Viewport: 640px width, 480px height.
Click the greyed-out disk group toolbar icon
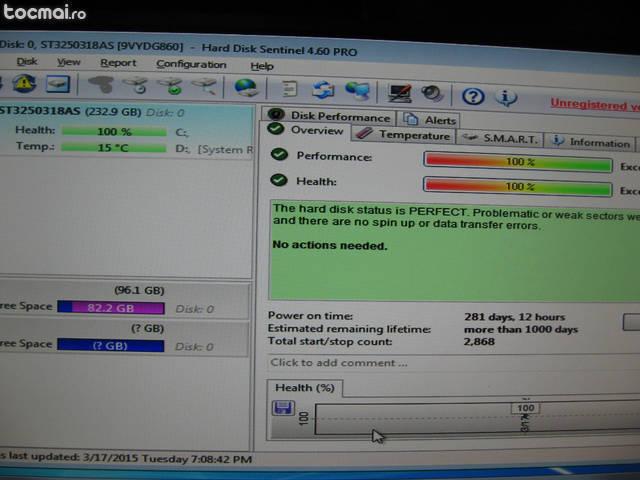pos(101,84)
